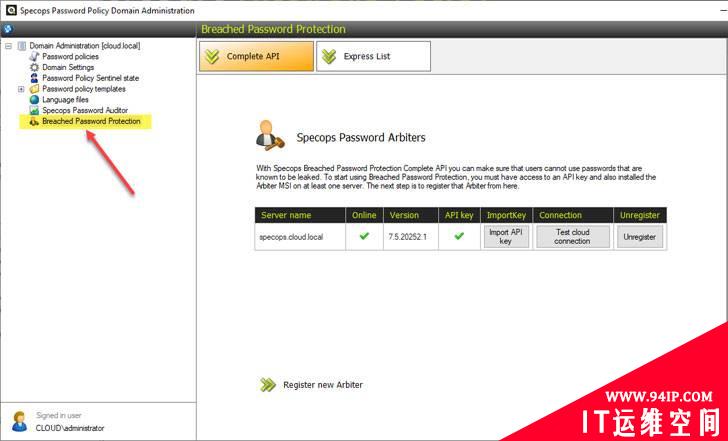The width and height of the screenshot is (728, 441).
Task: Click the API key green checkmark
Action: [x=459, y=236]
